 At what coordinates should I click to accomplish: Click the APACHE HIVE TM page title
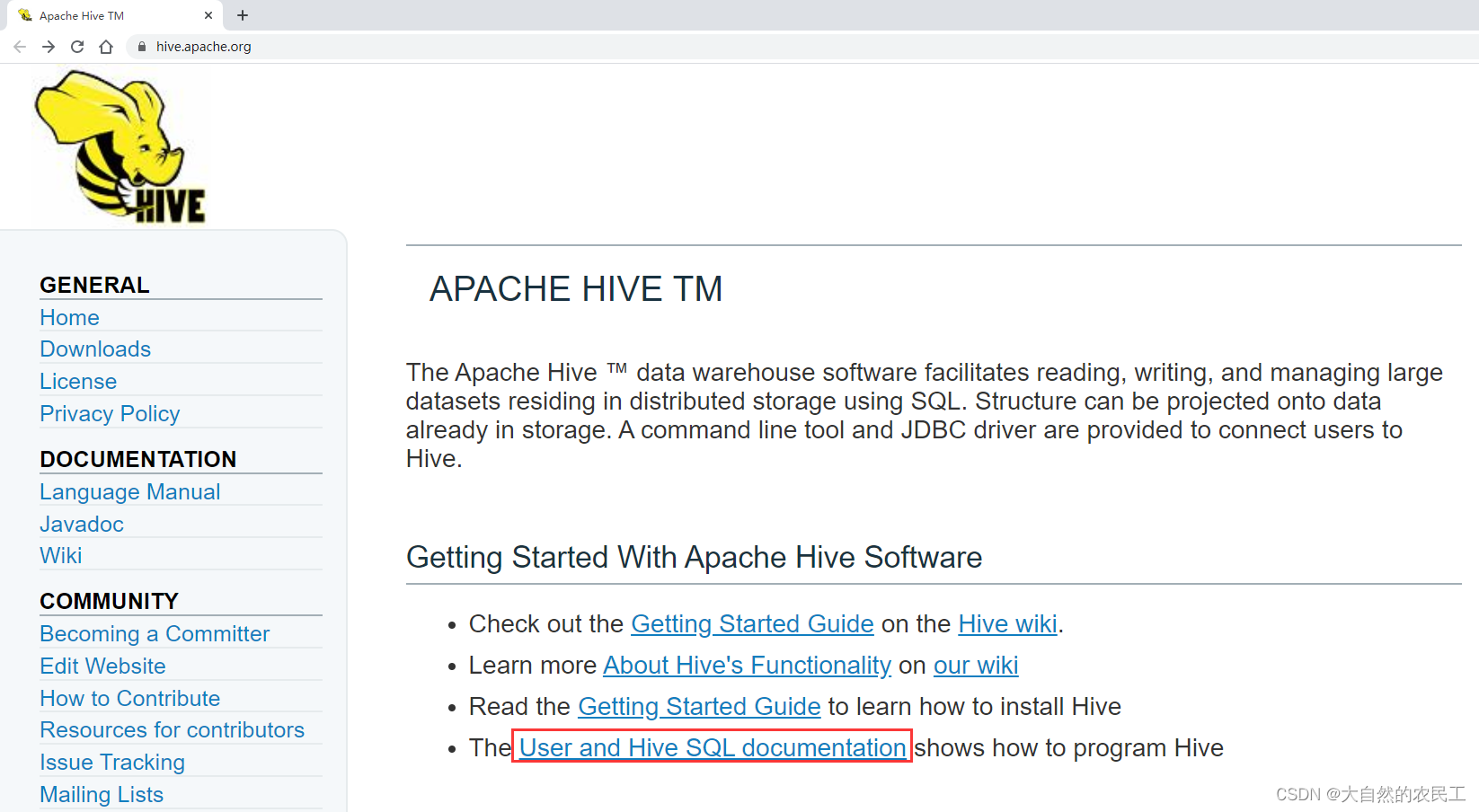(576, 289)
